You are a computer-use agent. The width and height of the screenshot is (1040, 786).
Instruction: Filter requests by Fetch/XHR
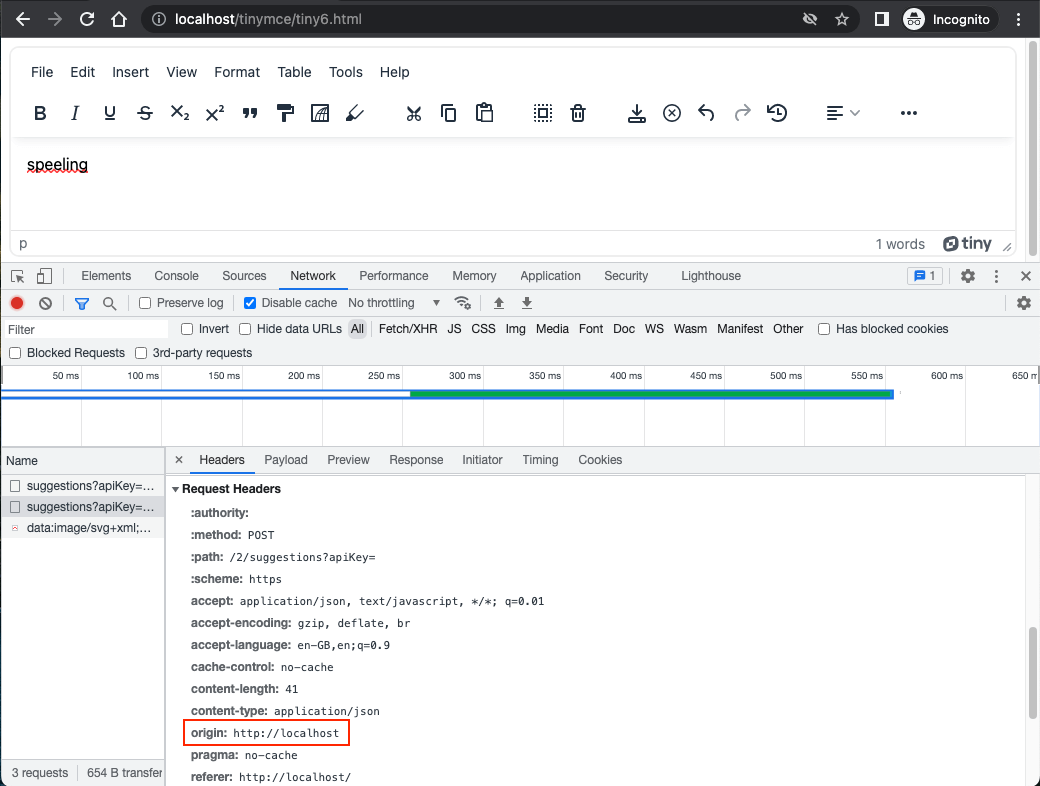coord(408,328)
